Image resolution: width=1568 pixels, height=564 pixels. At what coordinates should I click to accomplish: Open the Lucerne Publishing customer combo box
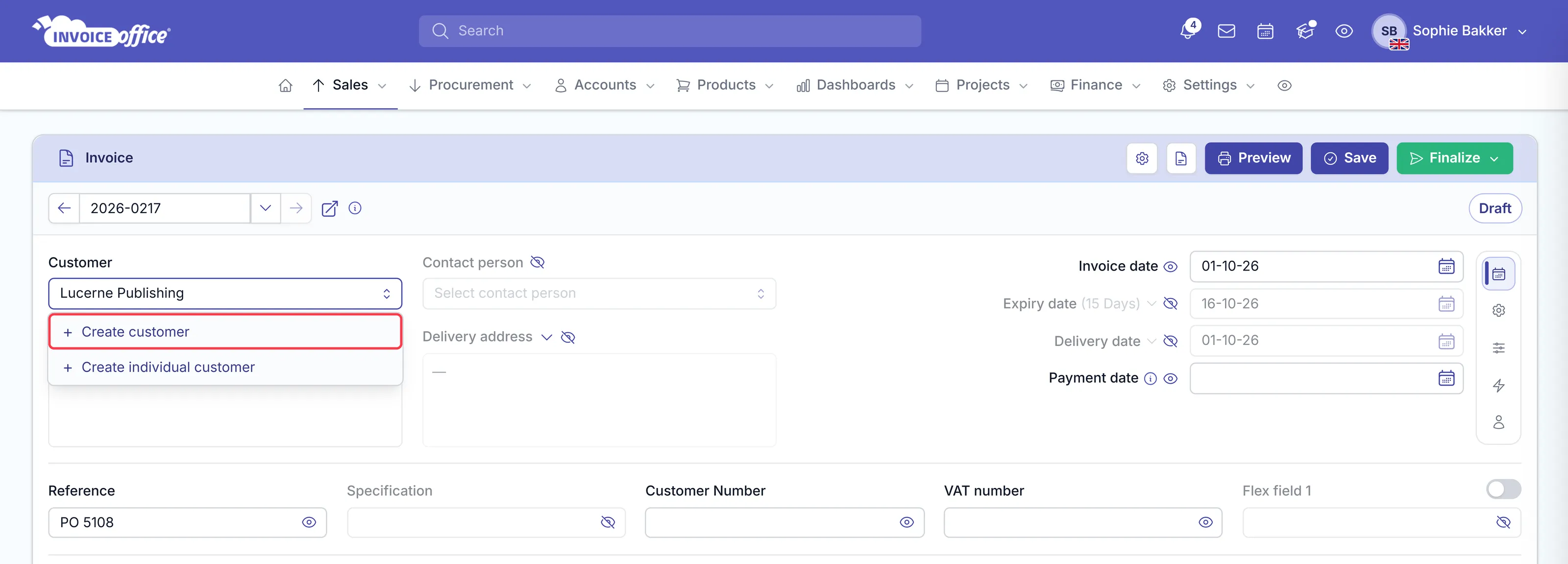pyautogui.click(x=224, y=294)
